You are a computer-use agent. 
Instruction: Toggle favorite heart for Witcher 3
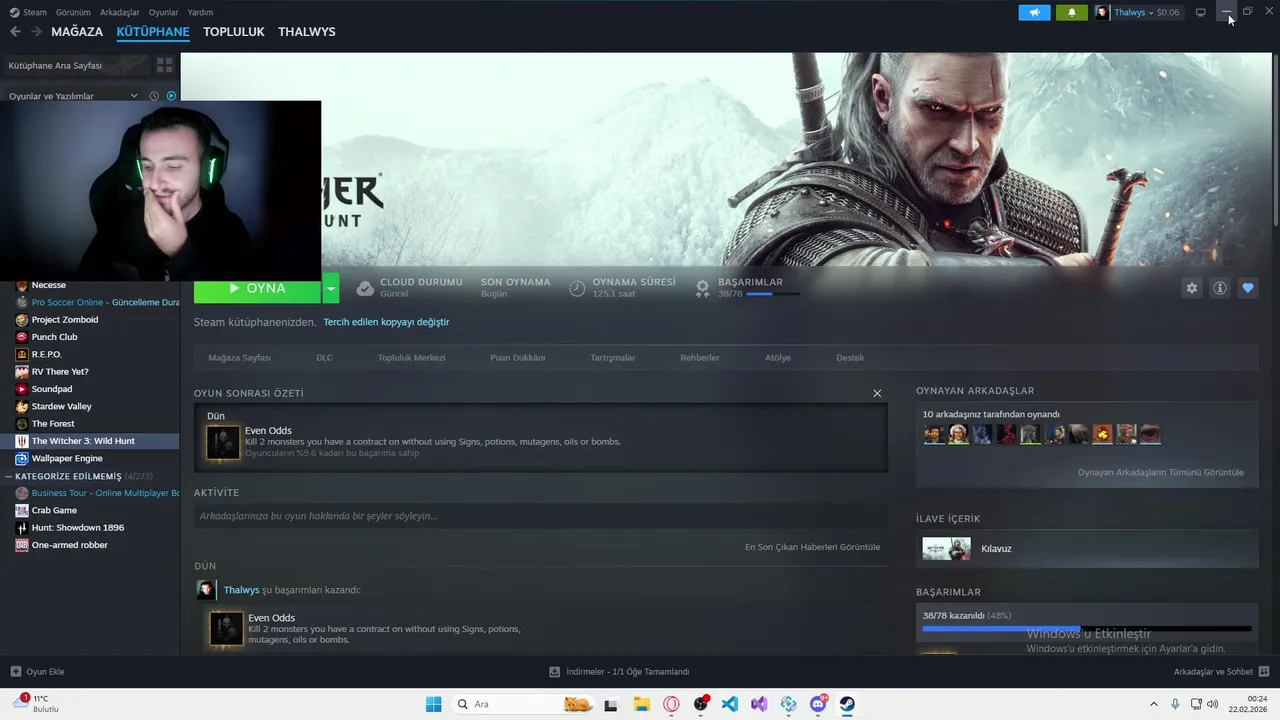coord(1247,288)
